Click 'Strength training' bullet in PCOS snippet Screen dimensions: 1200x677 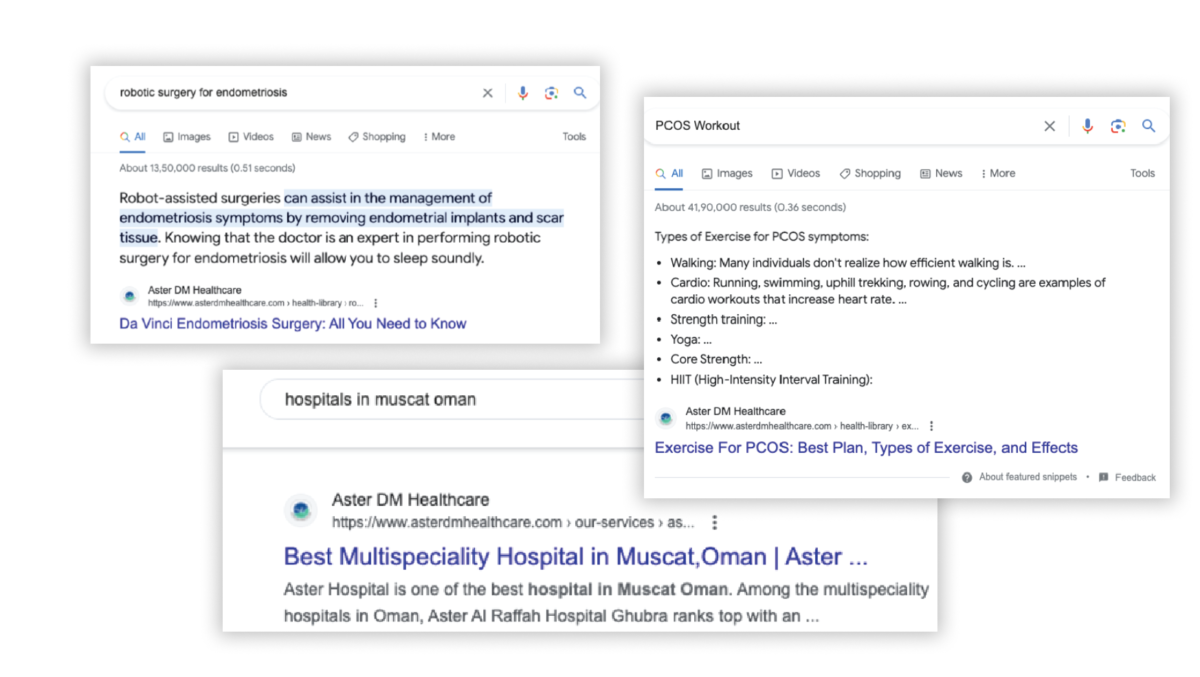pyautogui.click(x=724, y=320)
